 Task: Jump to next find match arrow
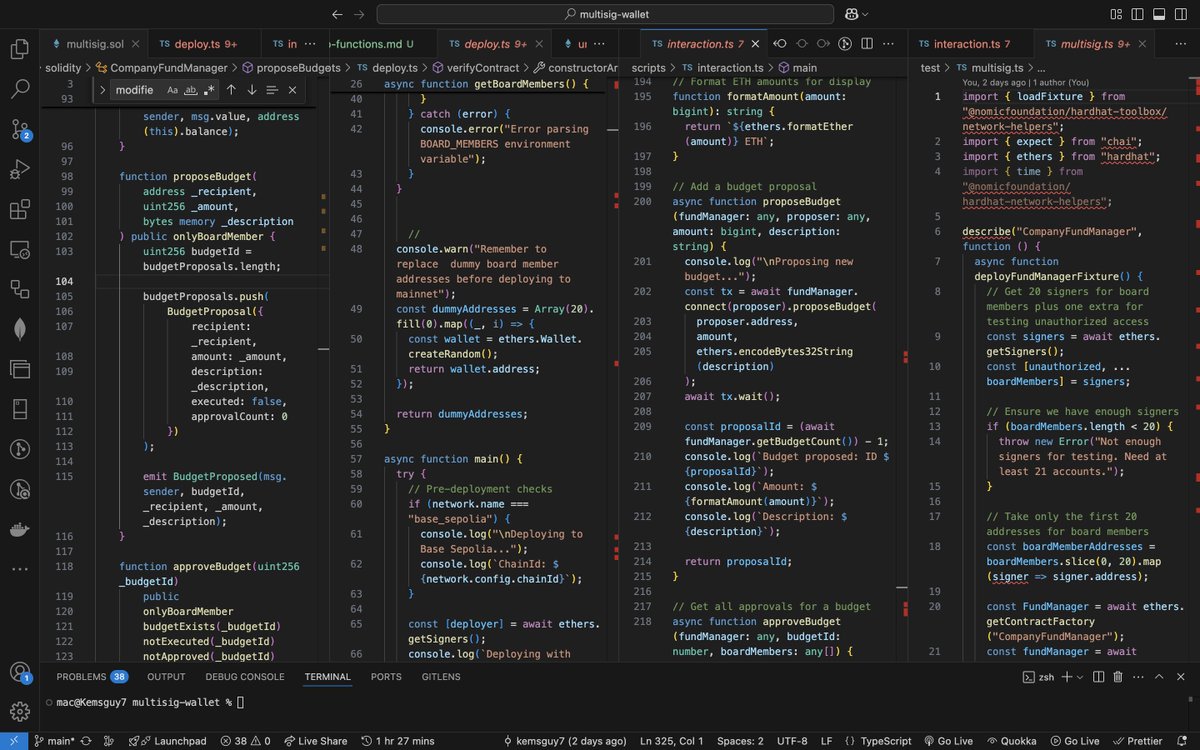pos(251,90)
